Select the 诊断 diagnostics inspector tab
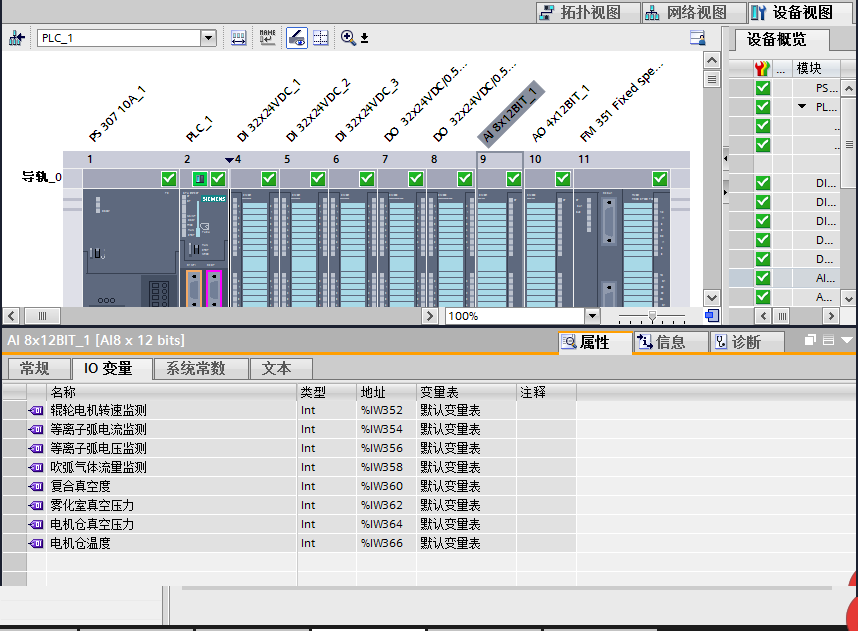Viewport: 858px width, 631px height. click(746, 343)
